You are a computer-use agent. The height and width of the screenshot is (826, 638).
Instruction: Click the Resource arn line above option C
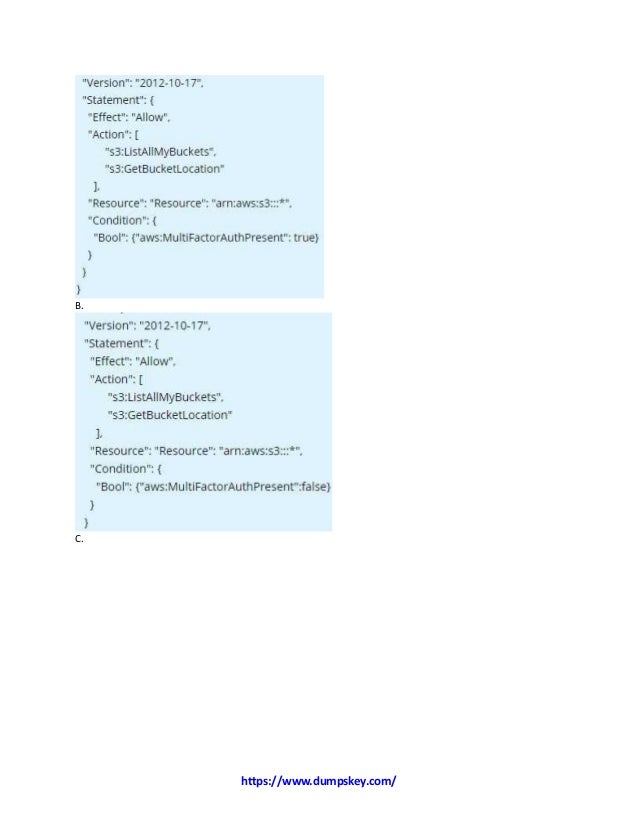click(196, 450)
